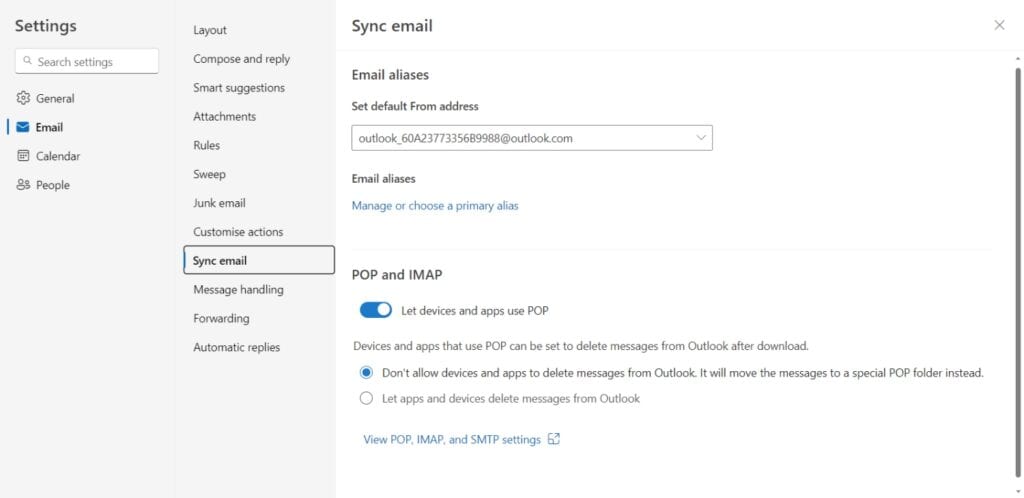Open Layout settings

coord(210,30)
